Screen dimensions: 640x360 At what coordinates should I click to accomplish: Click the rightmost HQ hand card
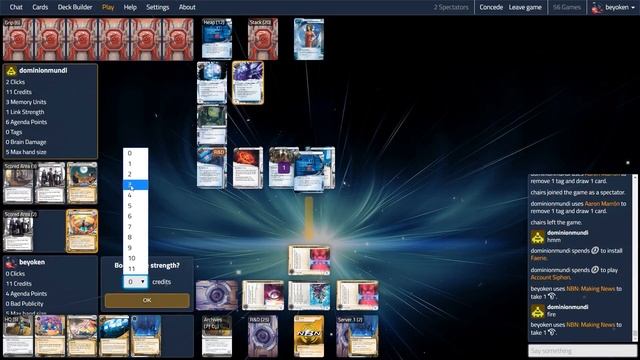pos(146,336)
